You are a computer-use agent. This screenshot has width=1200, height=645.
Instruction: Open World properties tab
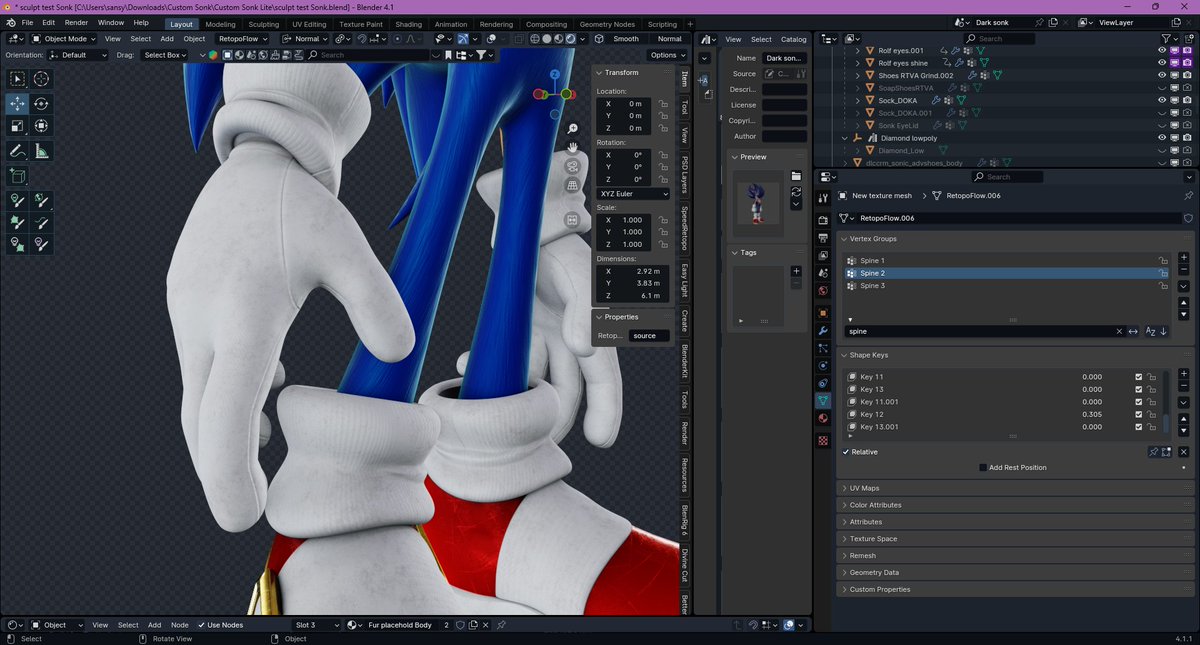point(823,291)
